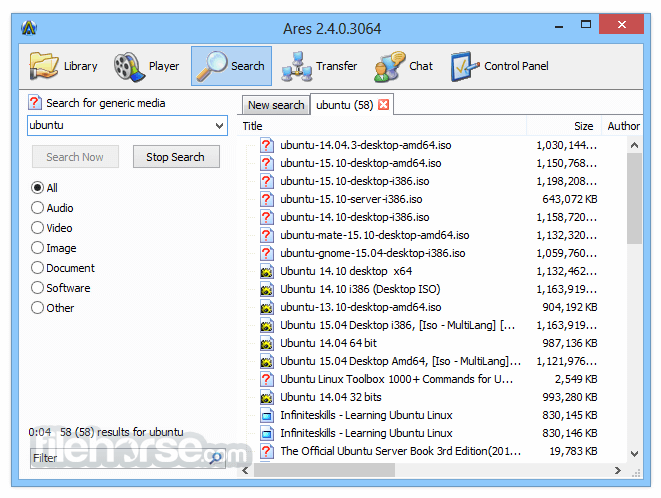Sort results by Author column header

point(623,126)
